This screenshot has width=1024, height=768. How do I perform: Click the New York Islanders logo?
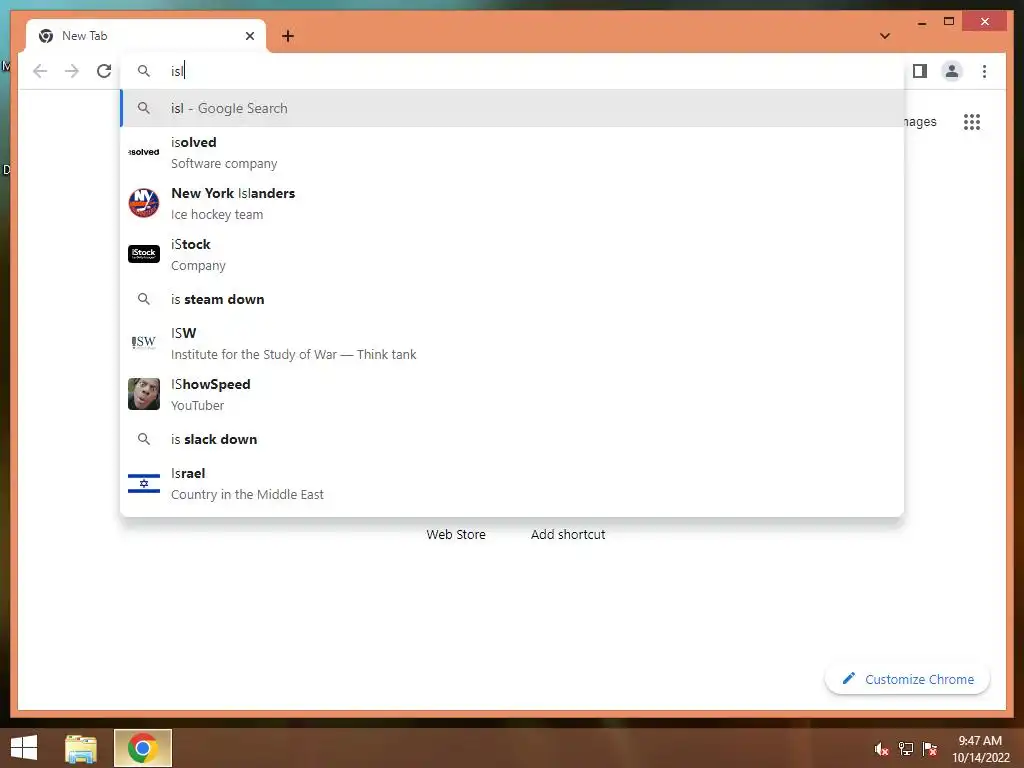(144, 203)
